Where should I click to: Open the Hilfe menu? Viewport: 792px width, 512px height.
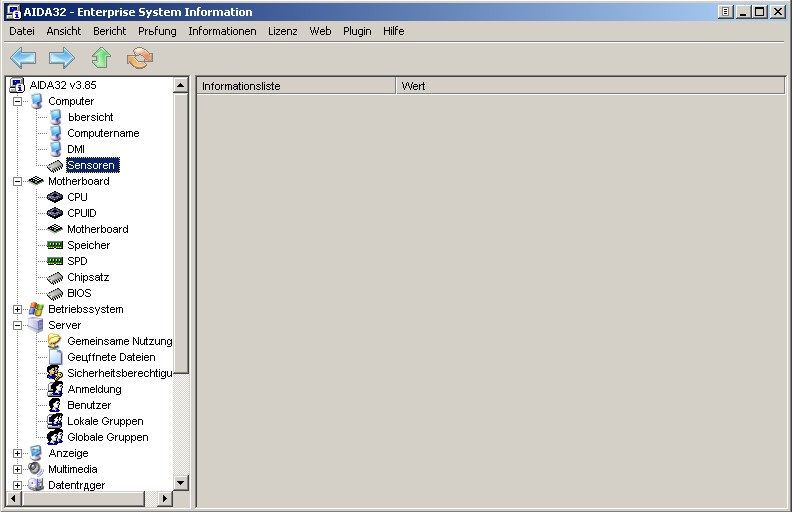tap(393, 31)
